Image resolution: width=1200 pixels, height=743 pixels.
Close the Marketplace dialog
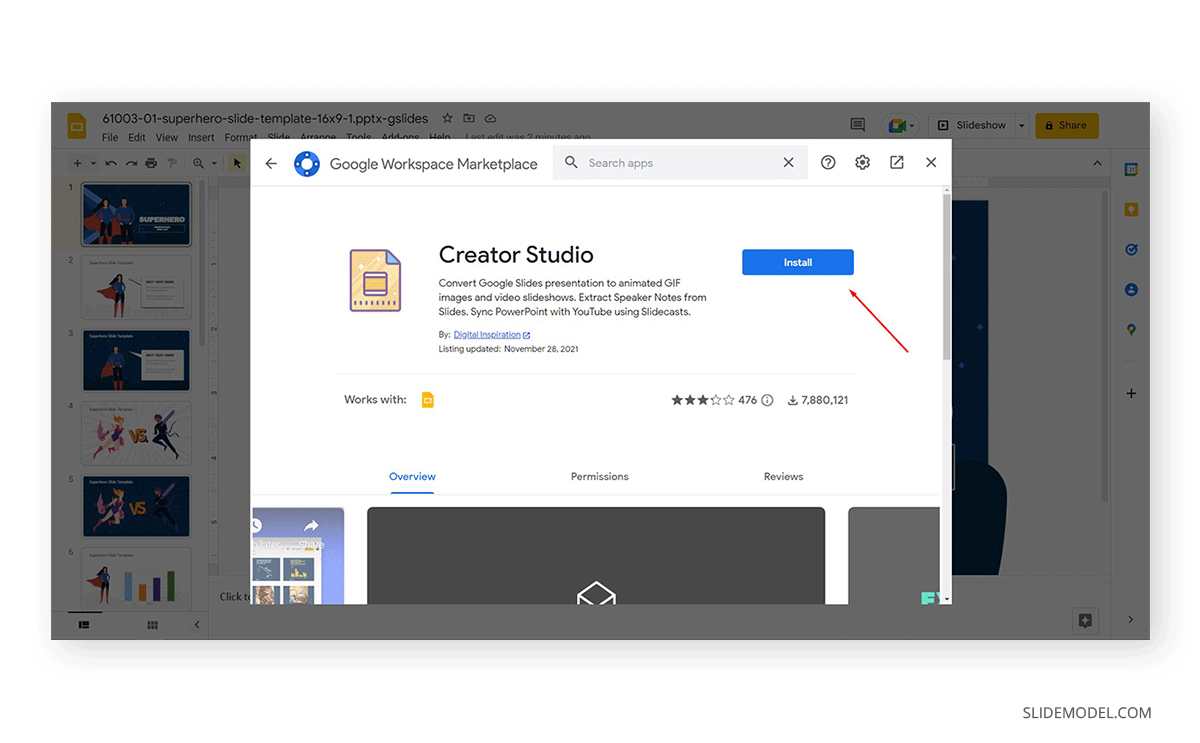[x=931, y=162]
